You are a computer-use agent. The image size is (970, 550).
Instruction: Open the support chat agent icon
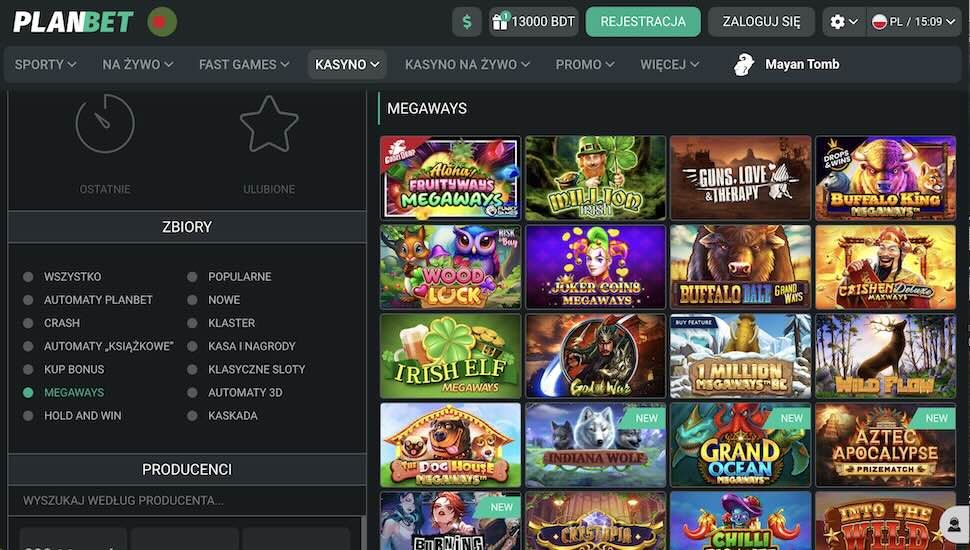[956, 524]
